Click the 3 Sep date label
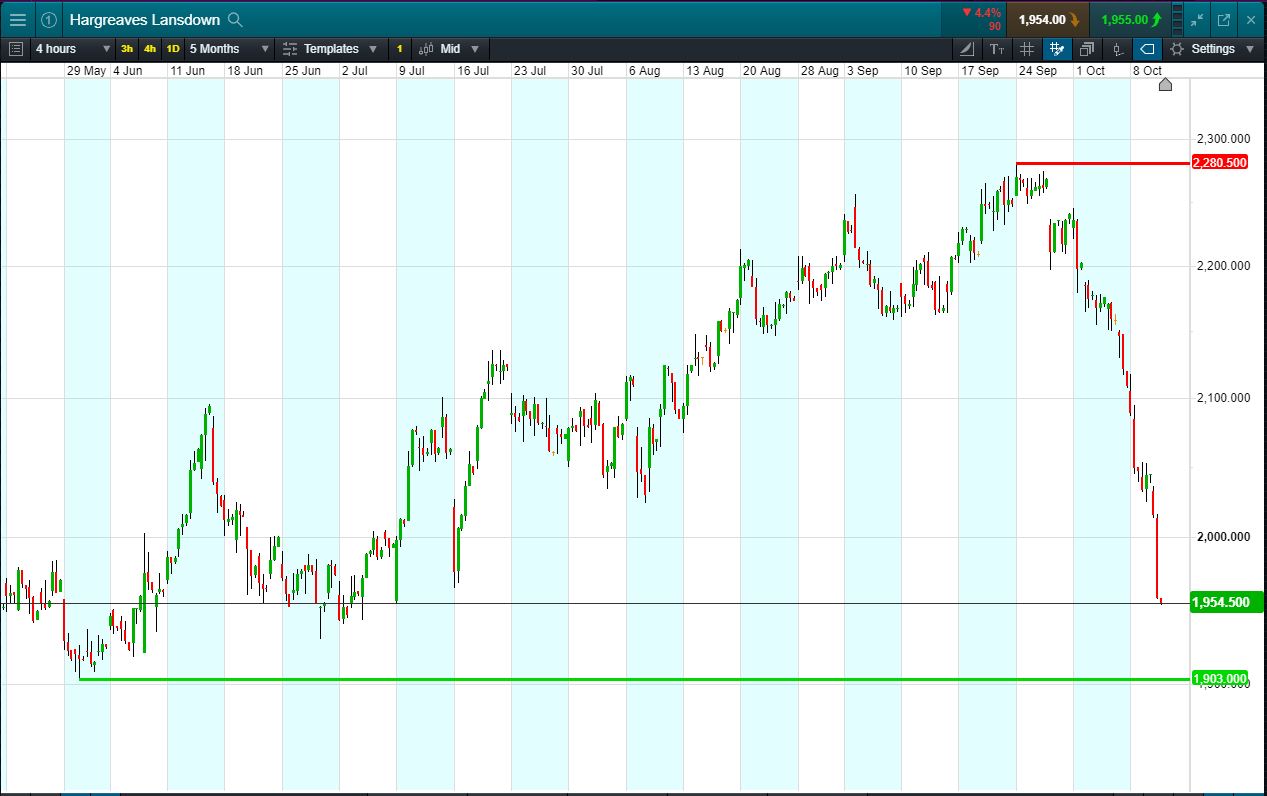The width and height of the screenshot is (1267, 796). tap(863, 71)
